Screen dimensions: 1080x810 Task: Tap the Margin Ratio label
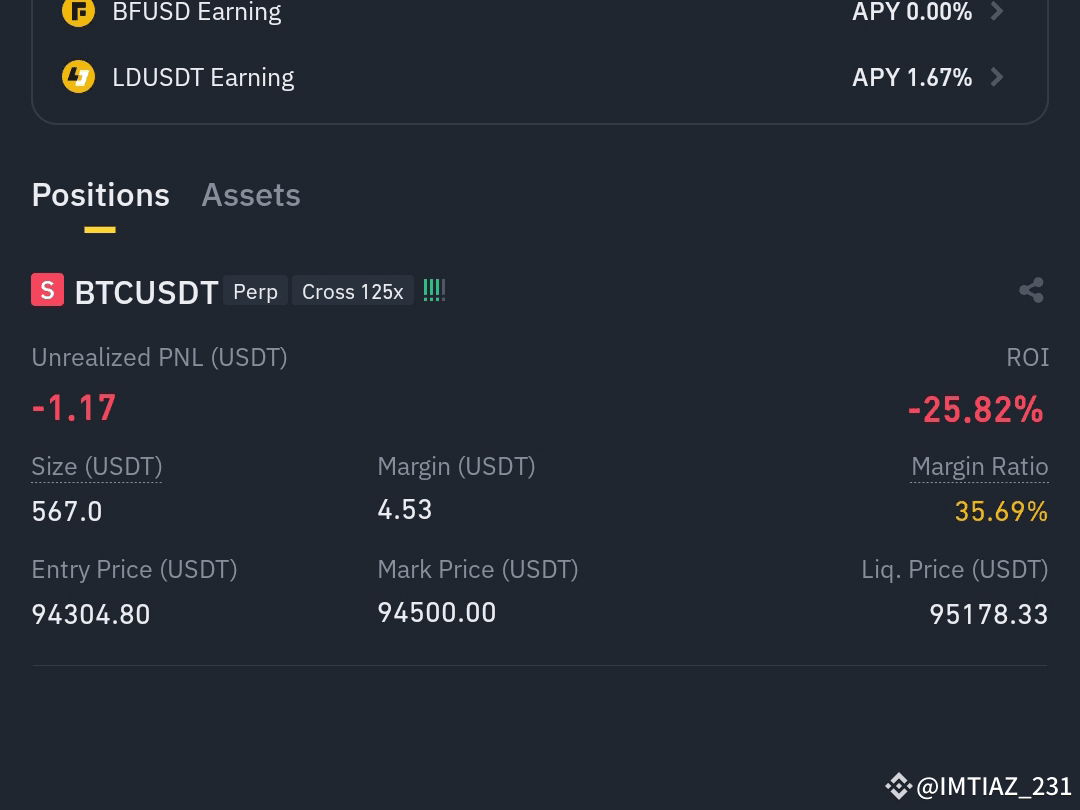click(x=979, y=466)
